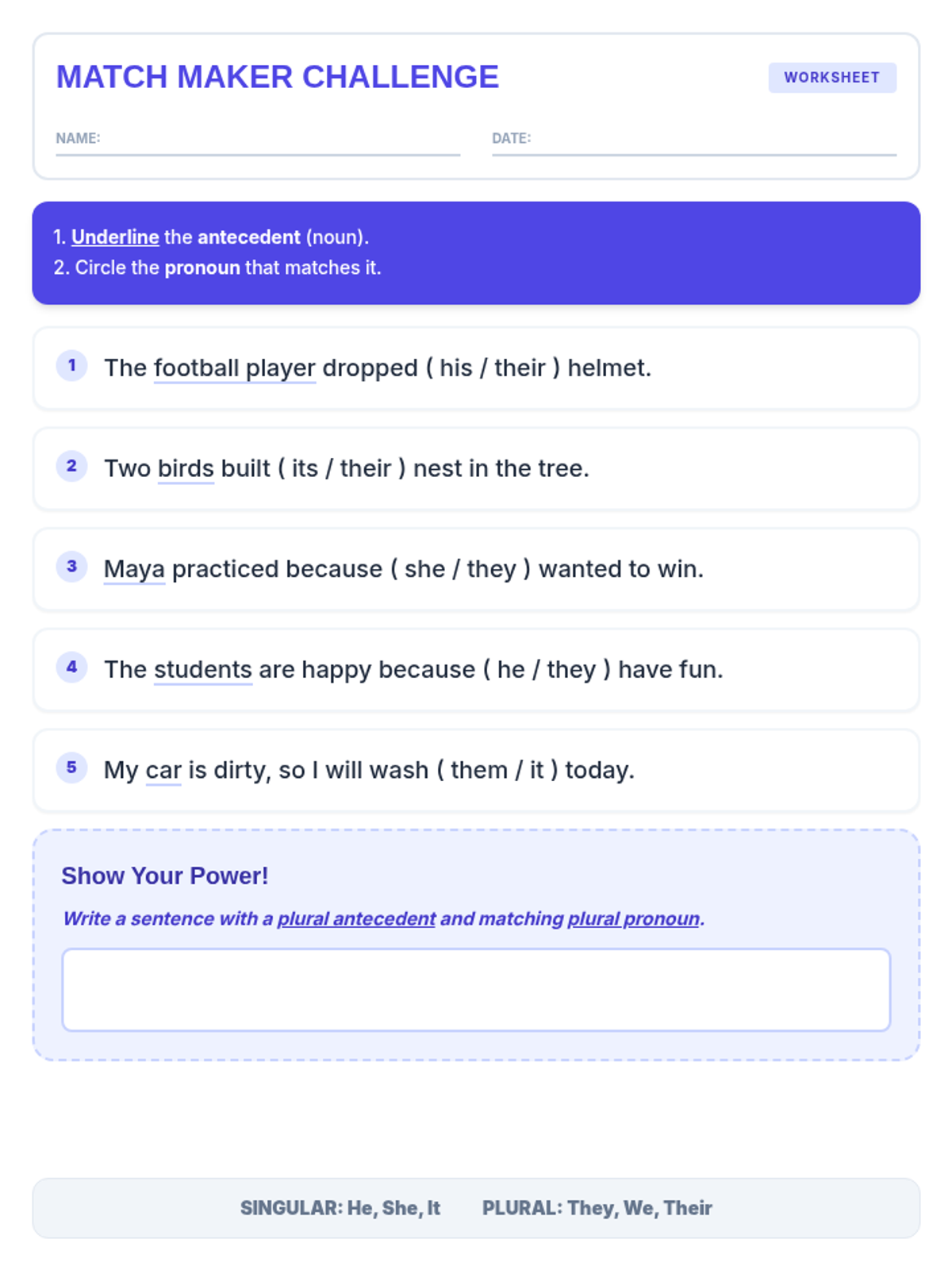Click "plural pronoun" underlined phrase
The height and width of the screenshot is (1270, 952).
click(634, 918)
